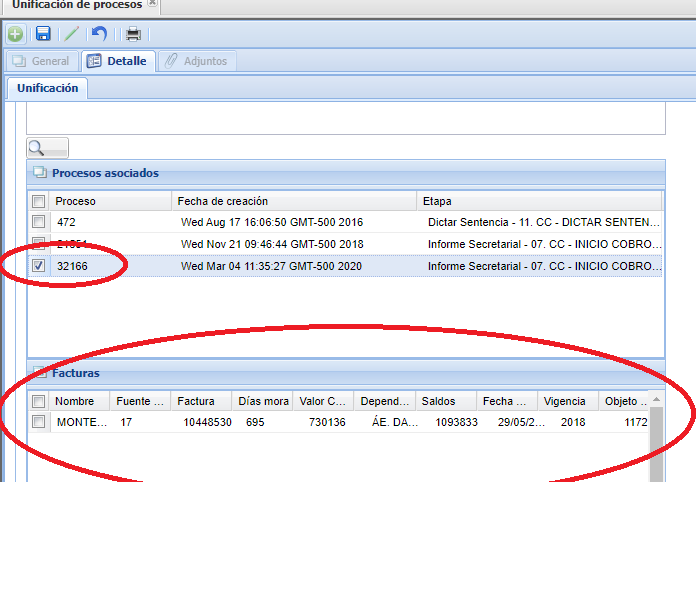This screenshot has width=696, height=611.
Task: Sort by Días mora column header
Action: 263,401
